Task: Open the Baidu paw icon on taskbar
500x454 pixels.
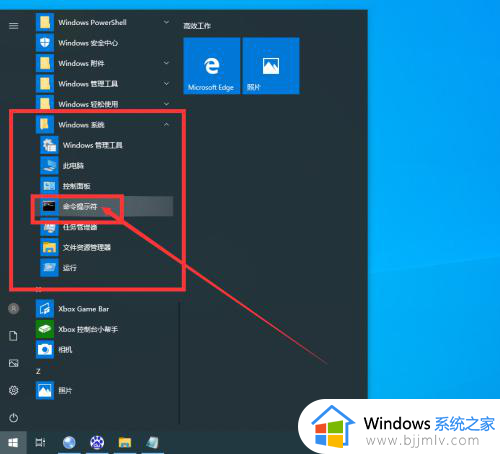Action: 97,443
